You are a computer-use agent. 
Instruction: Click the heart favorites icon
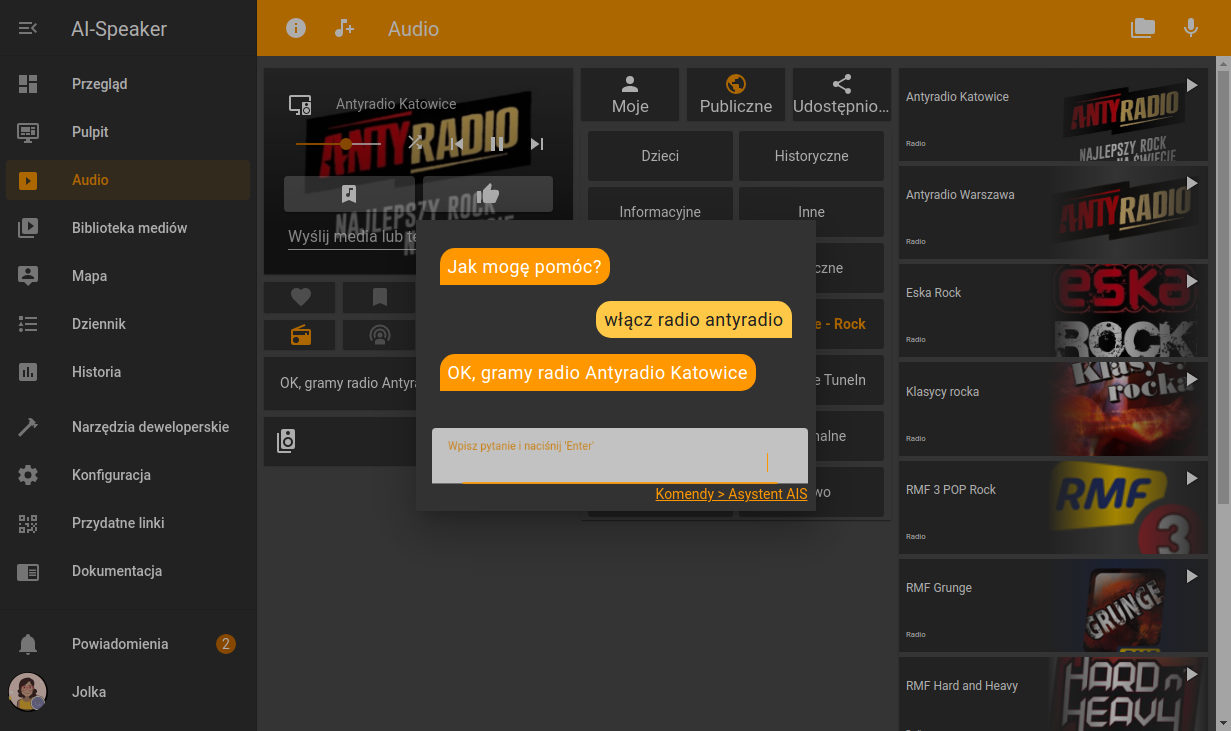(x=300, y=297)
